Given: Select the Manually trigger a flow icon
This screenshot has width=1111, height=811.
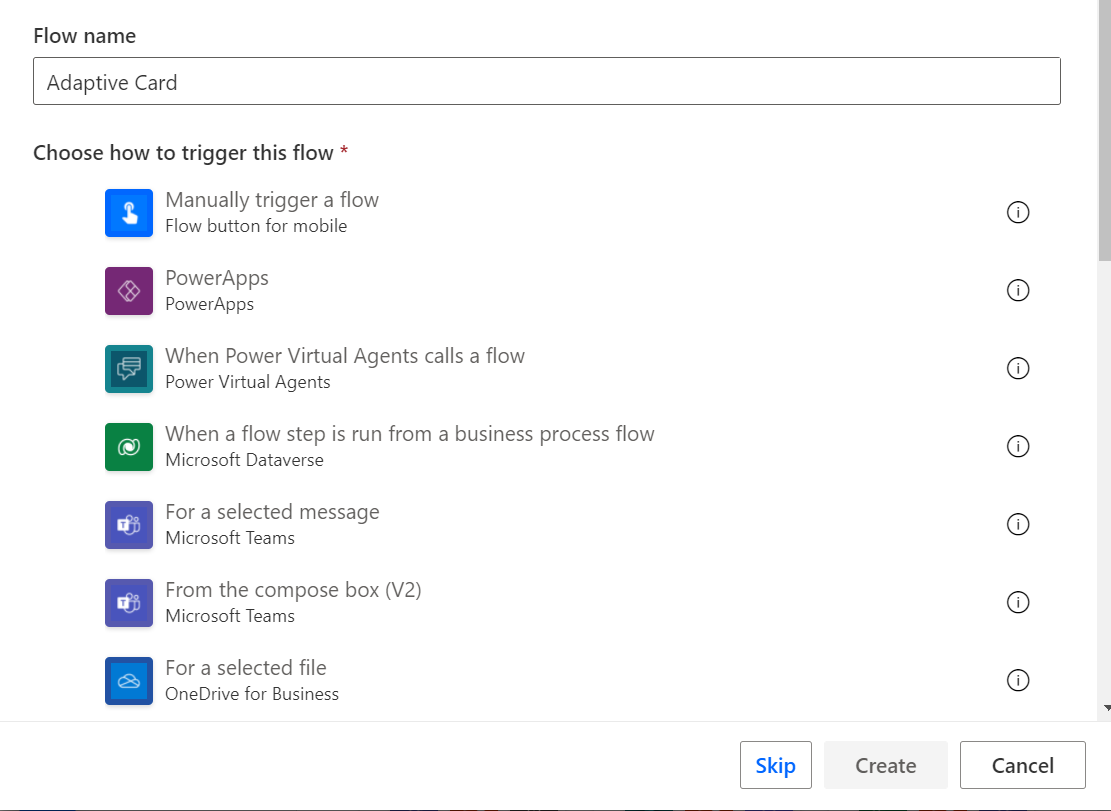Looking at the screenshot, I should tap(129, 213).
